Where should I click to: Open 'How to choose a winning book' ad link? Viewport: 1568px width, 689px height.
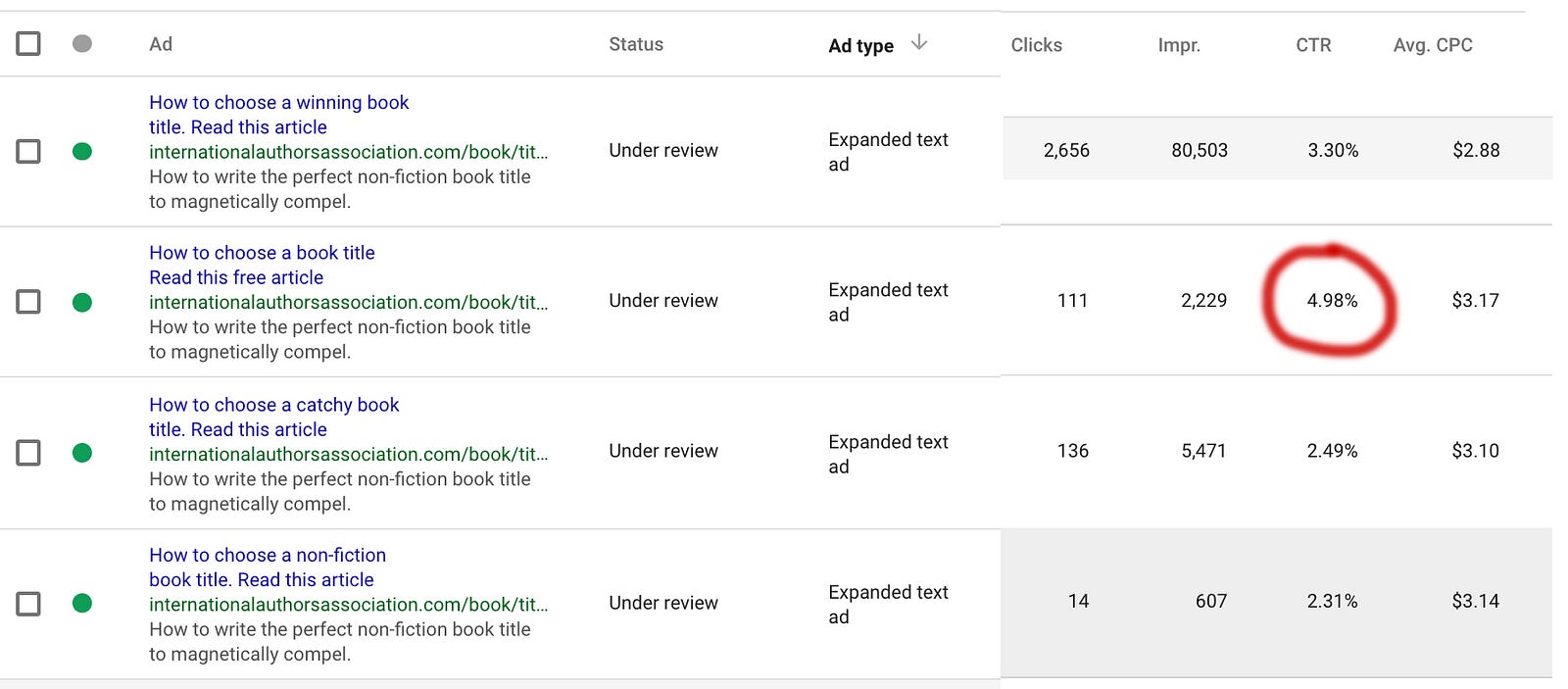click(x=278, y=102)
